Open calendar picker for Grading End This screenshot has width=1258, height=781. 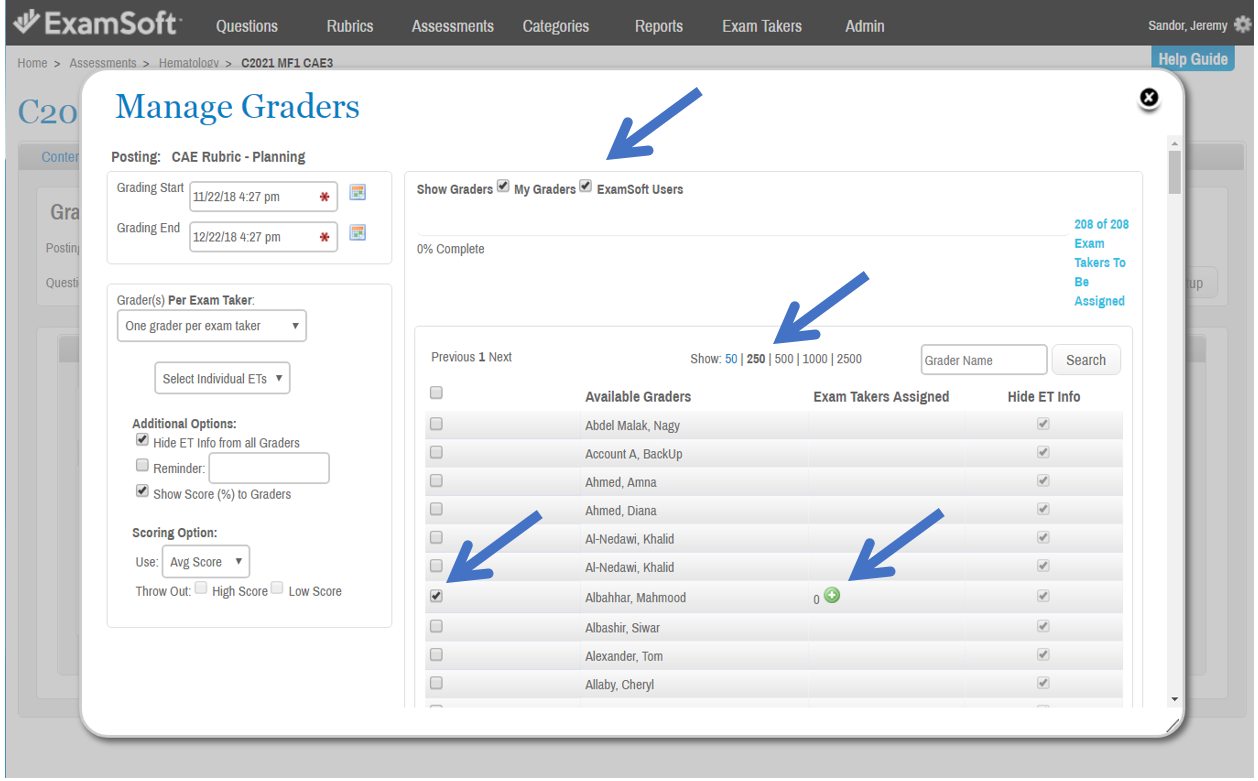[x=357, y=232]
